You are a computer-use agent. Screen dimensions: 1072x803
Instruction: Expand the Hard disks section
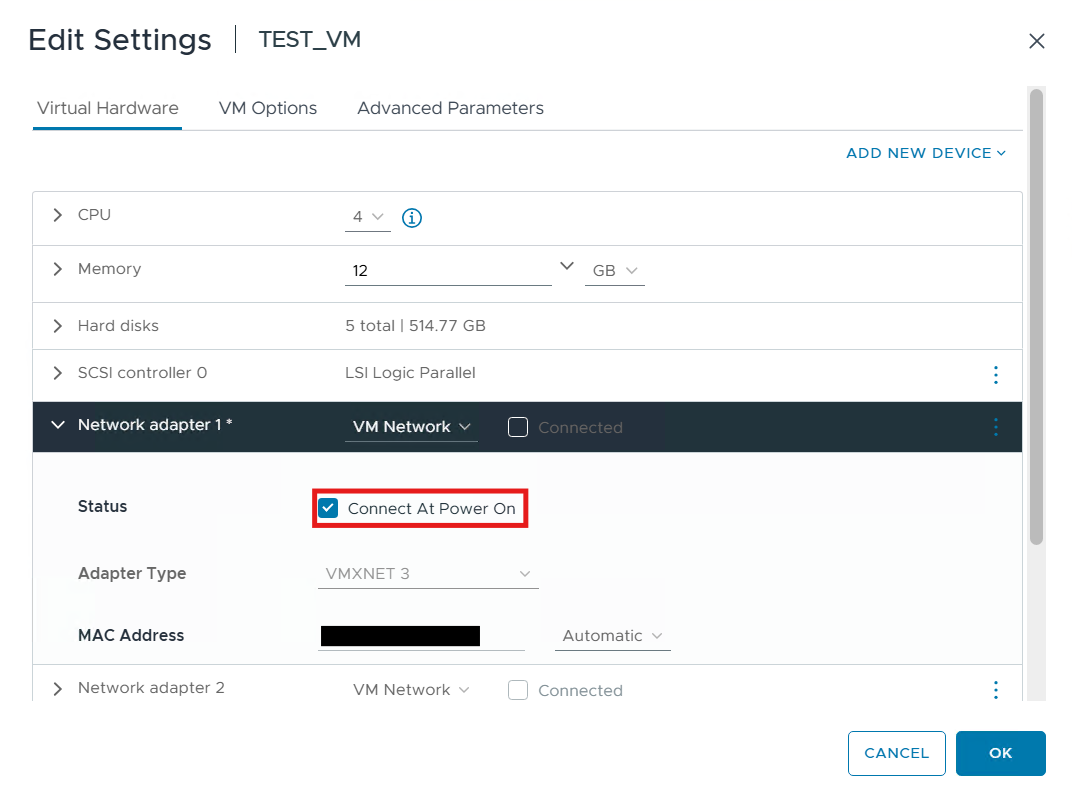58,326
